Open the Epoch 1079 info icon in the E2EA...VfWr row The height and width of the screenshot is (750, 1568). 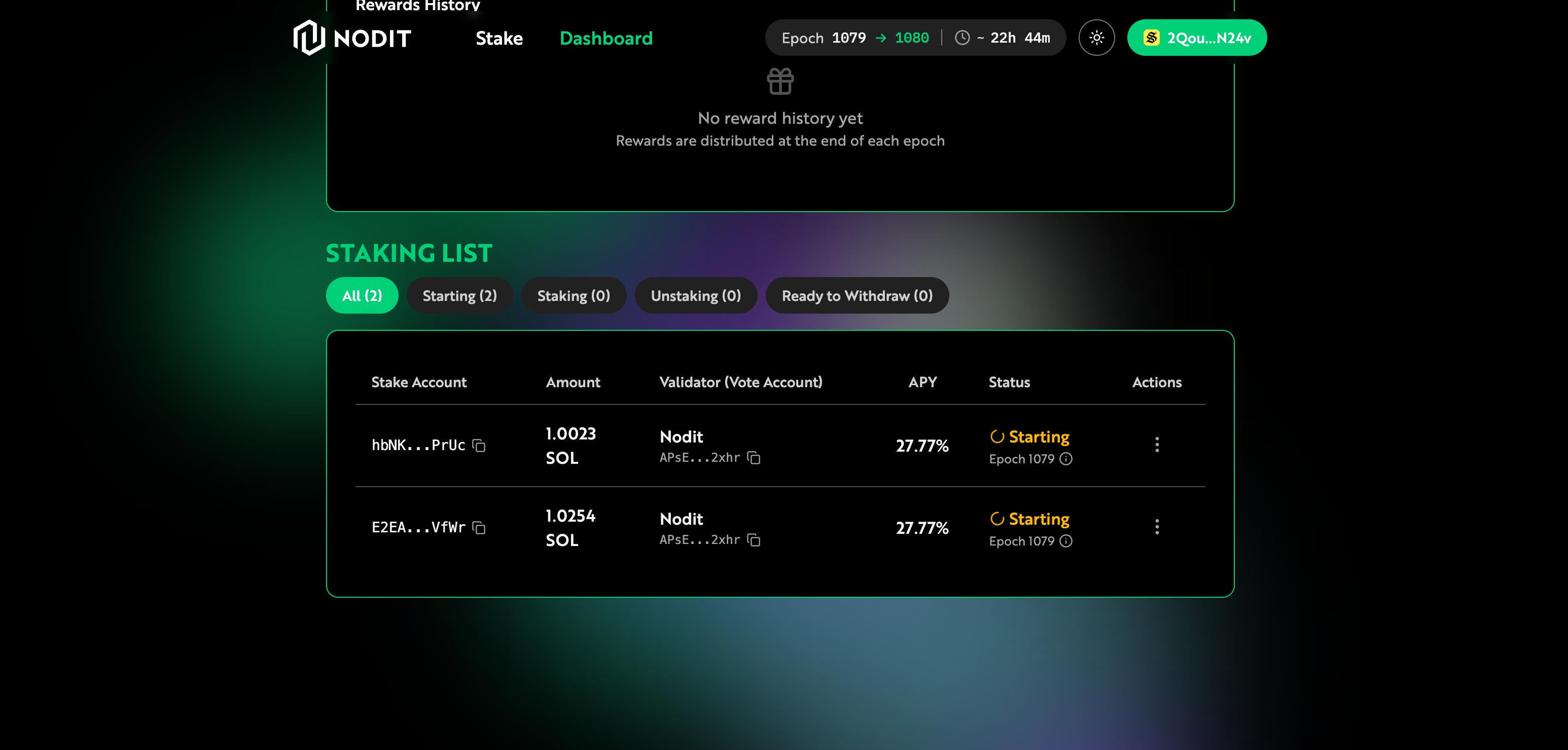point(1066,541)
